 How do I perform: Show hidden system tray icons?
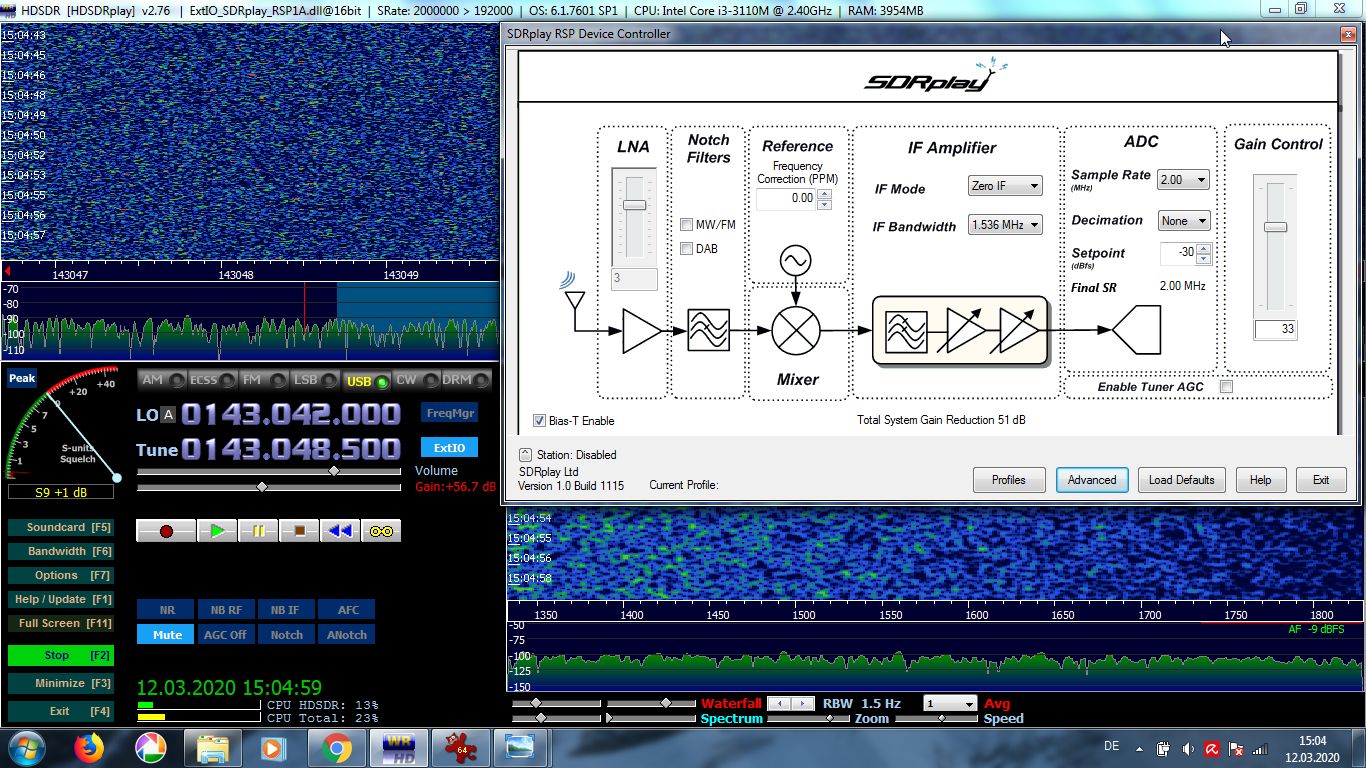1139,748
